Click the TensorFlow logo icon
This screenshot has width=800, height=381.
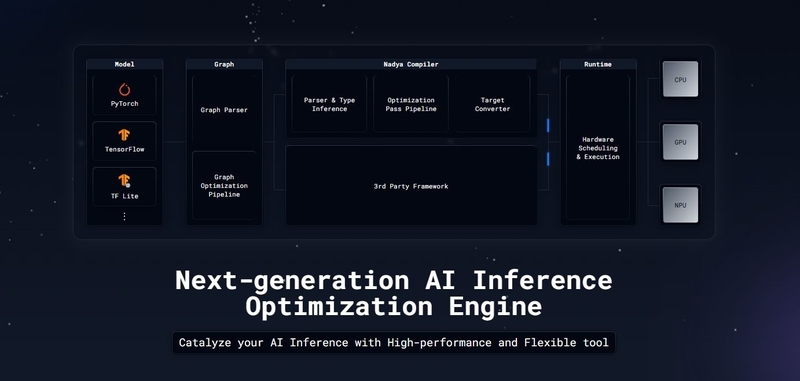click(124, 135)
